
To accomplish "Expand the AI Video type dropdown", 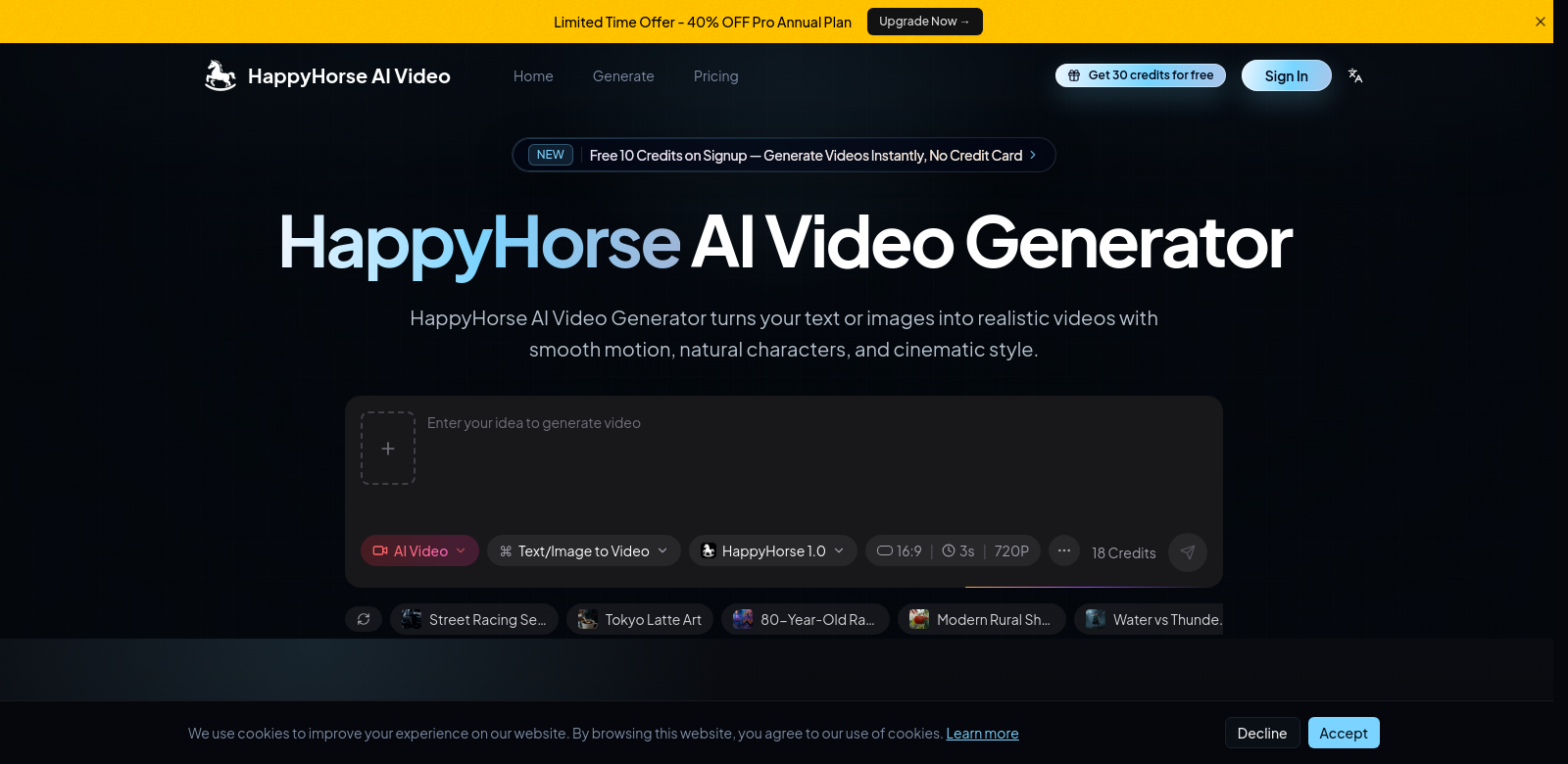I will point(419,550).
